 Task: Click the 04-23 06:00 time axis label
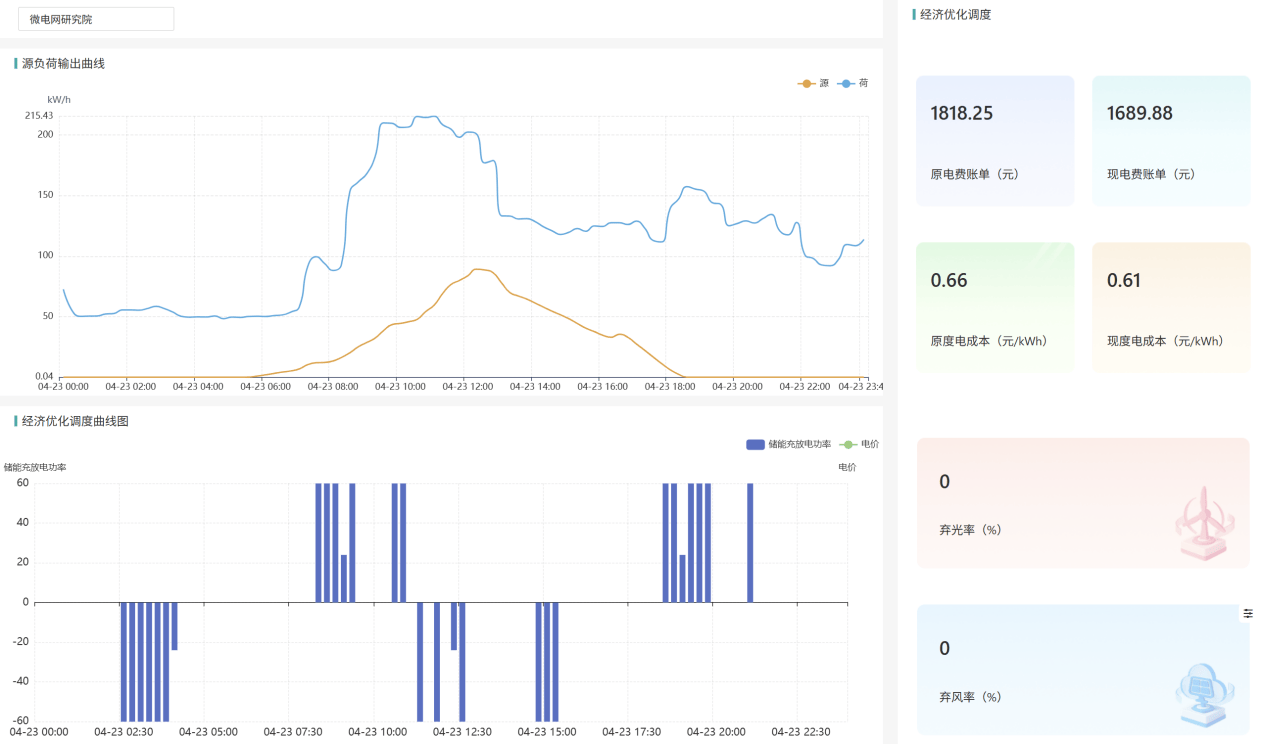(265, 386)
